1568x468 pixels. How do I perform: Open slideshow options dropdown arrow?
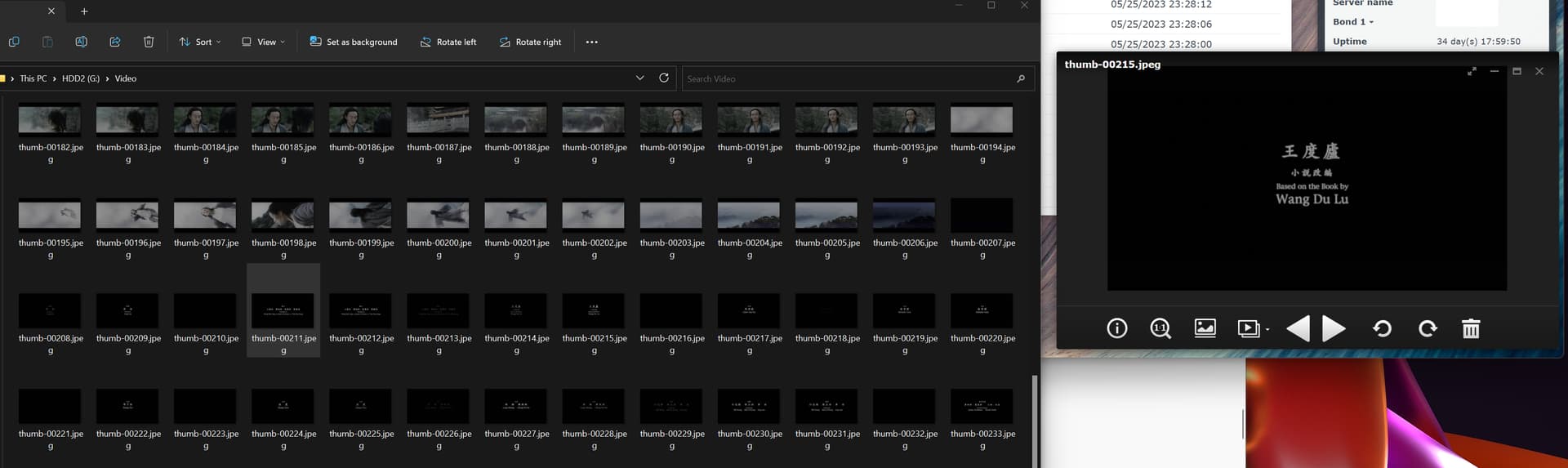point(1267,329)
